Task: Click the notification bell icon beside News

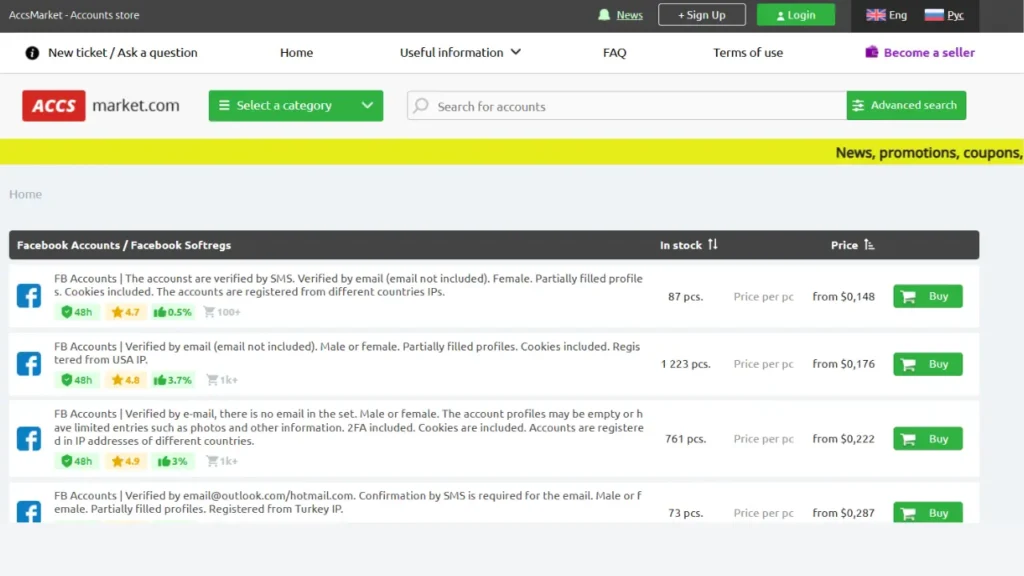Action: pos(604,15)
